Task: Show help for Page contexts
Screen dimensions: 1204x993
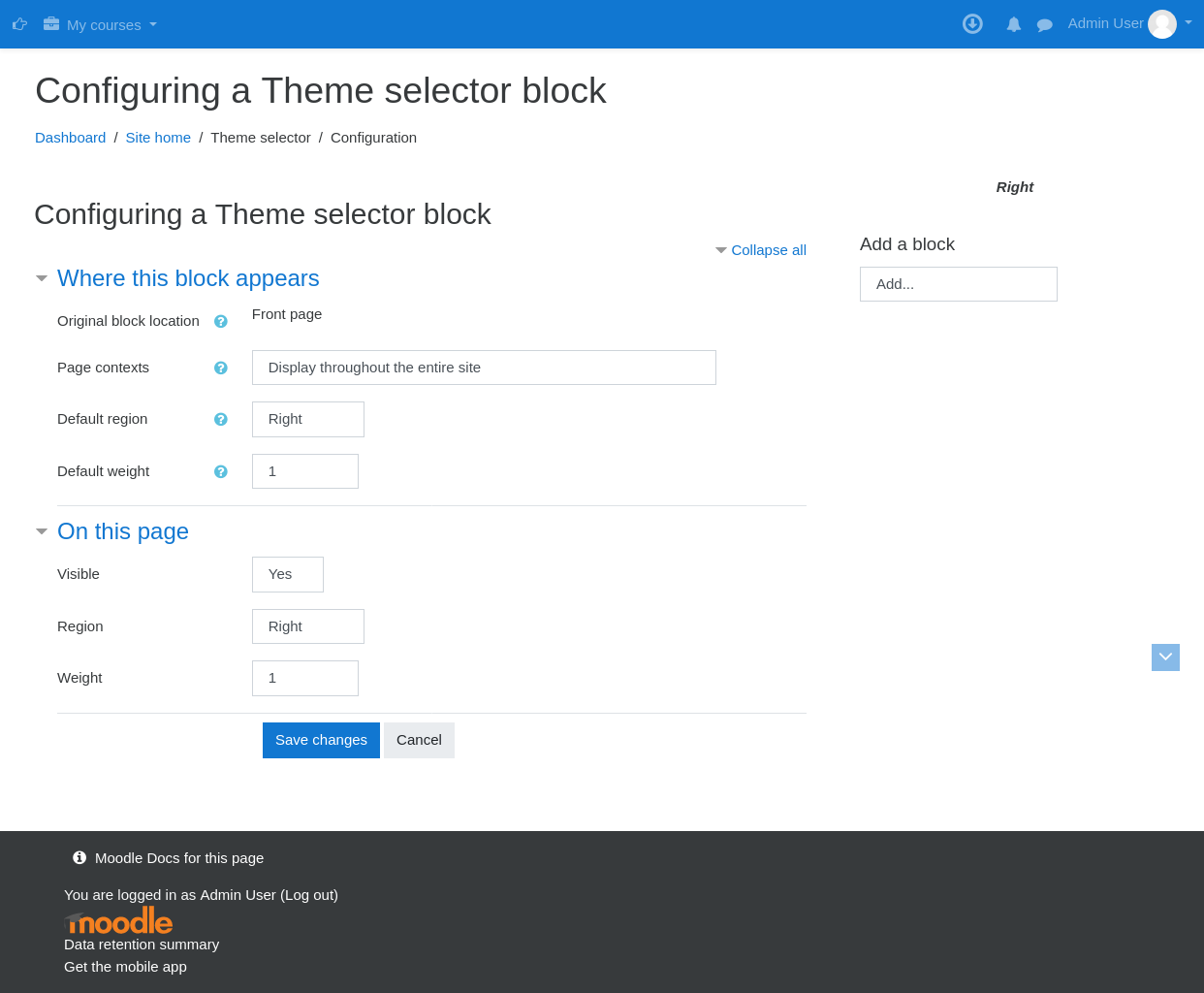Action: click(221, 368)
